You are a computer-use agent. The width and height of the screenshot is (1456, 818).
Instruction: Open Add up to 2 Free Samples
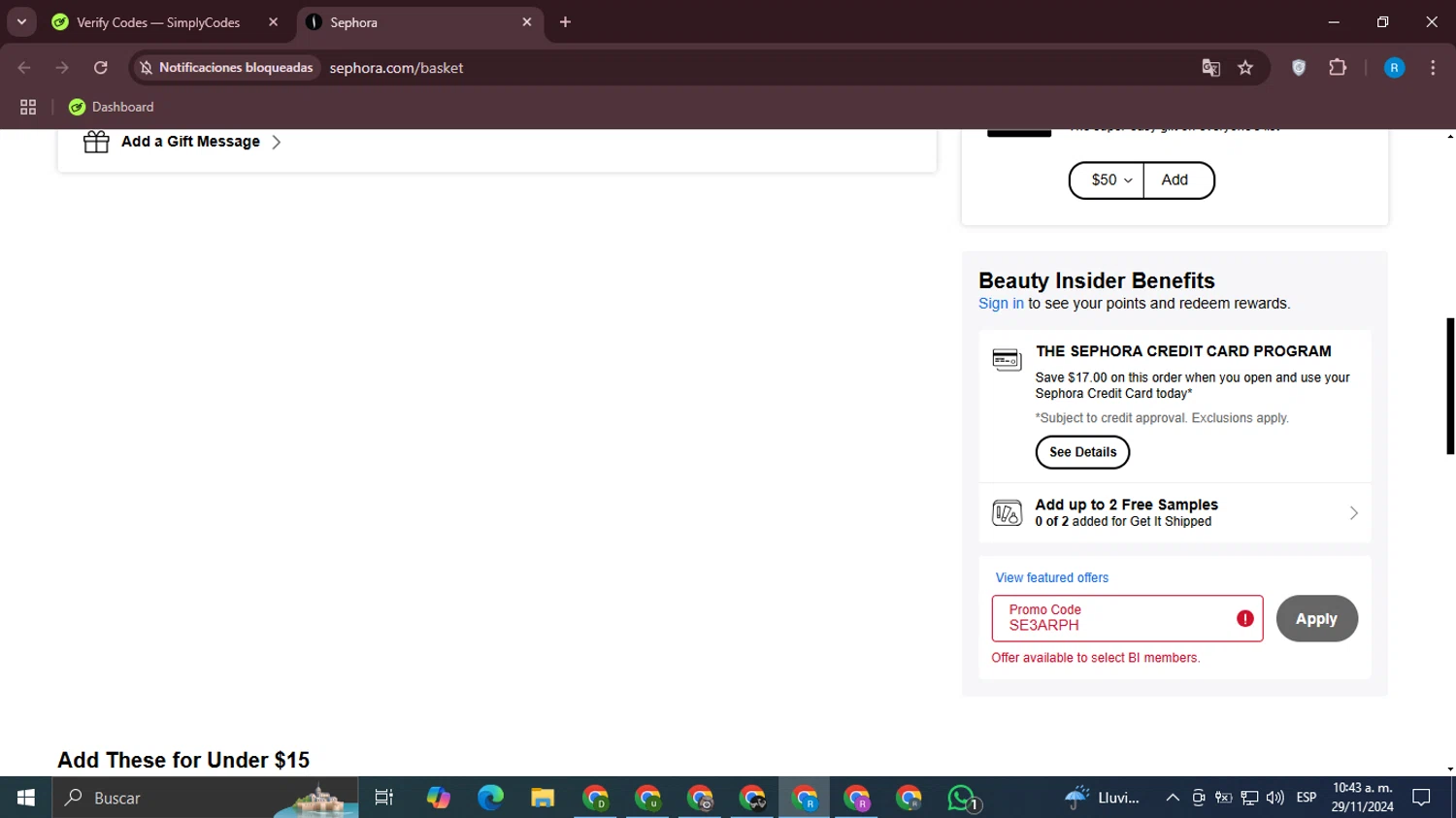coord(1175,513)
